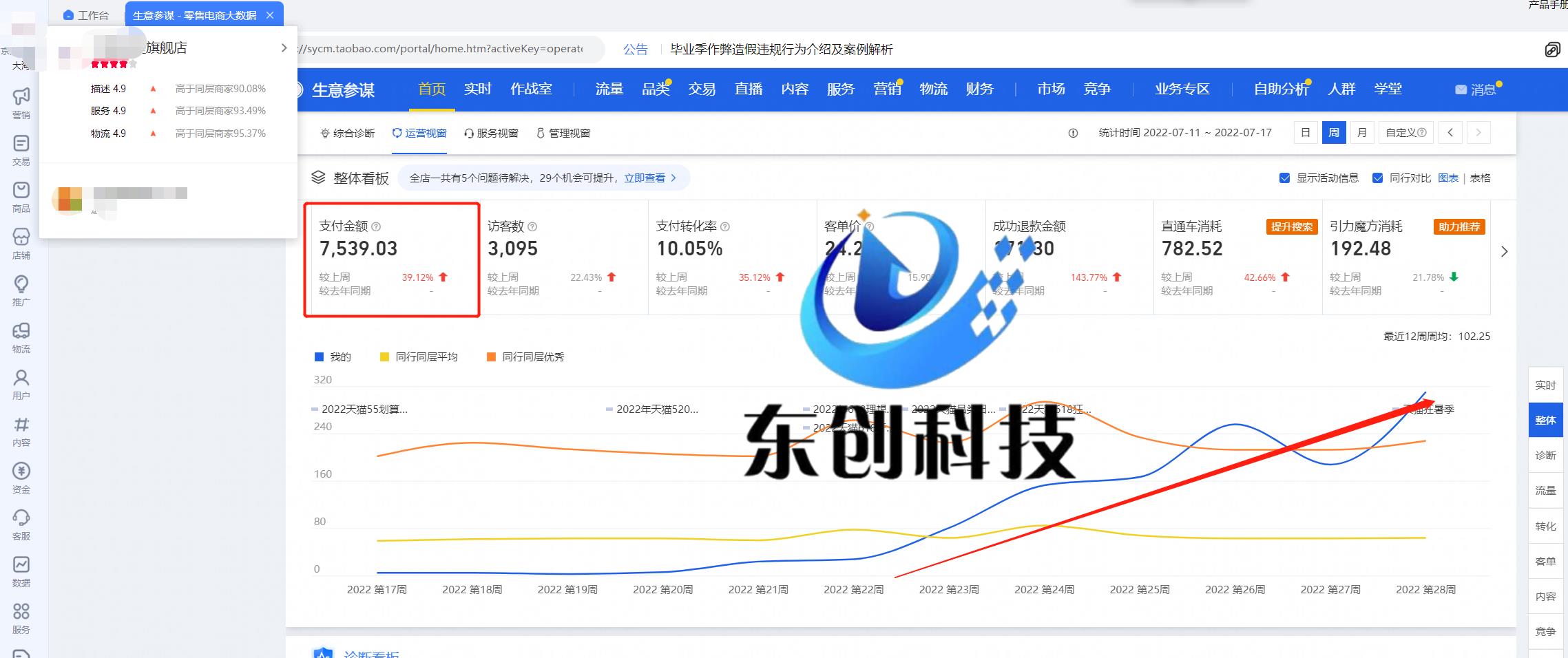1568x658 pixels.
Task: Open 营销 in the left sidebar
Action: (x=21, y=103)
